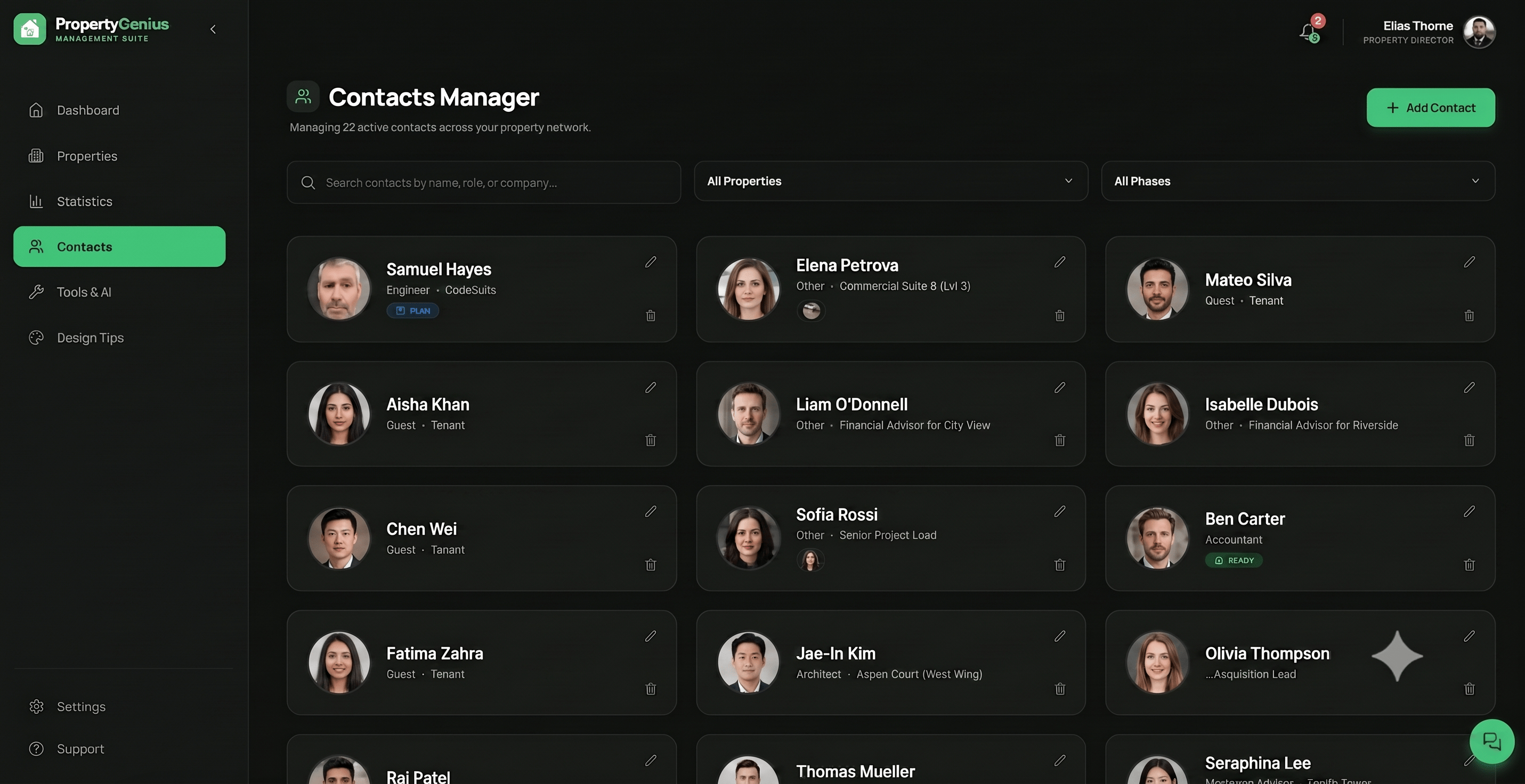Screen dimensions: 1525x784
Task: Edit Sofia Rossi contact
Action: (1060, 511)
